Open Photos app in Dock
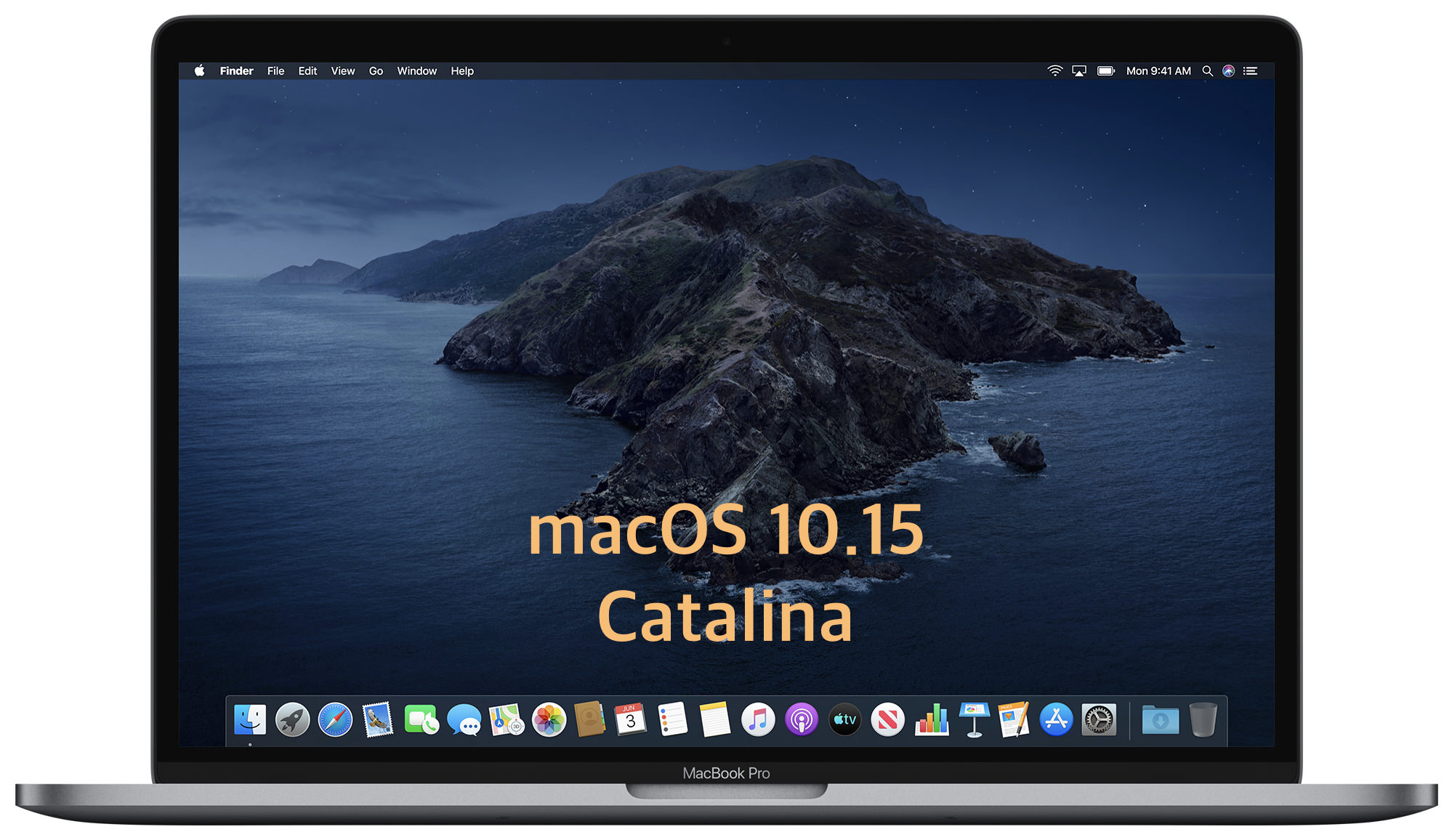 point(549,720)
